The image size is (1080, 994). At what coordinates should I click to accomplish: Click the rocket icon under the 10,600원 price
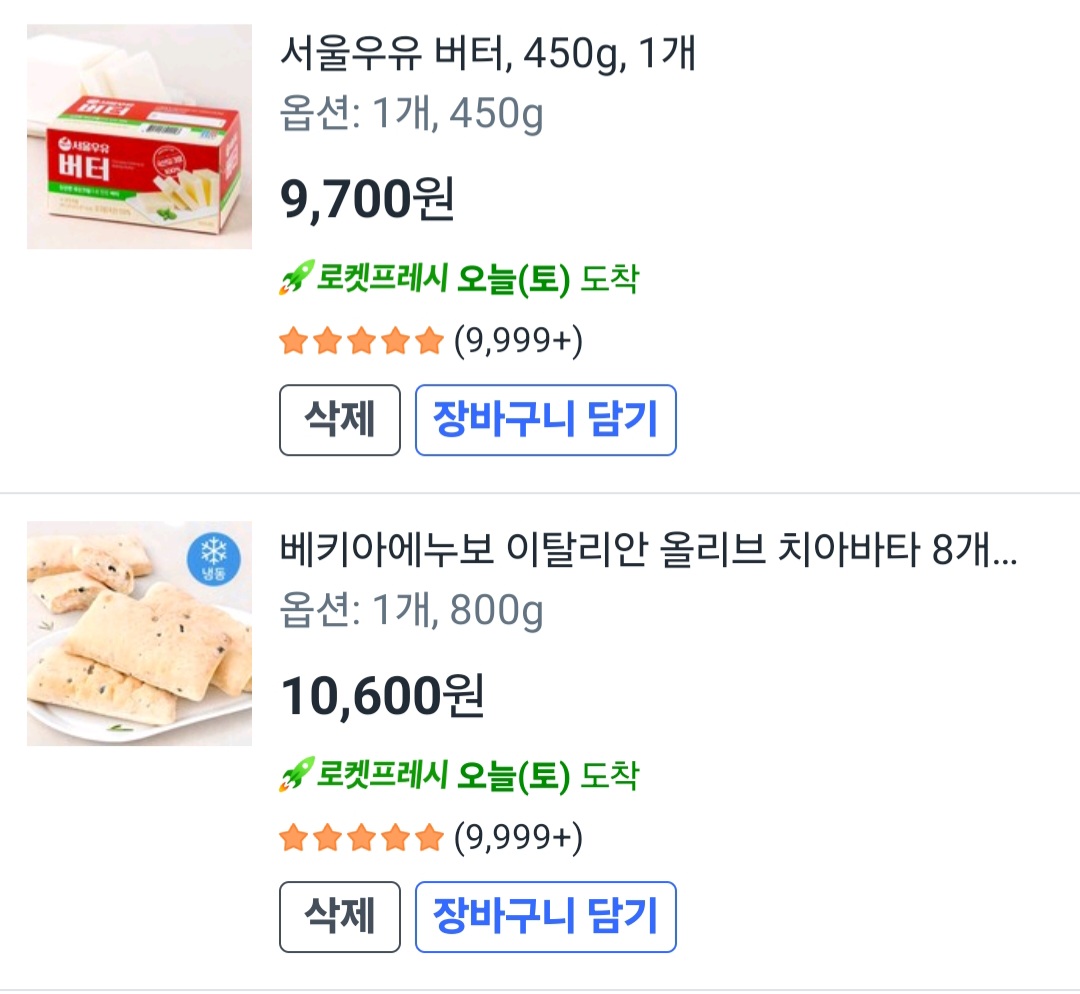coord(296,775)
